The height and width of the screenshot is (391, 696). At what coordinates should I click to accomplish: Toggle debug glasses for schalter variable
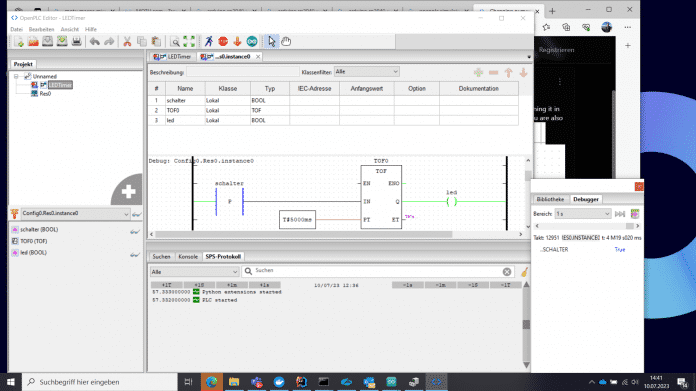click(x=134, y=231)
